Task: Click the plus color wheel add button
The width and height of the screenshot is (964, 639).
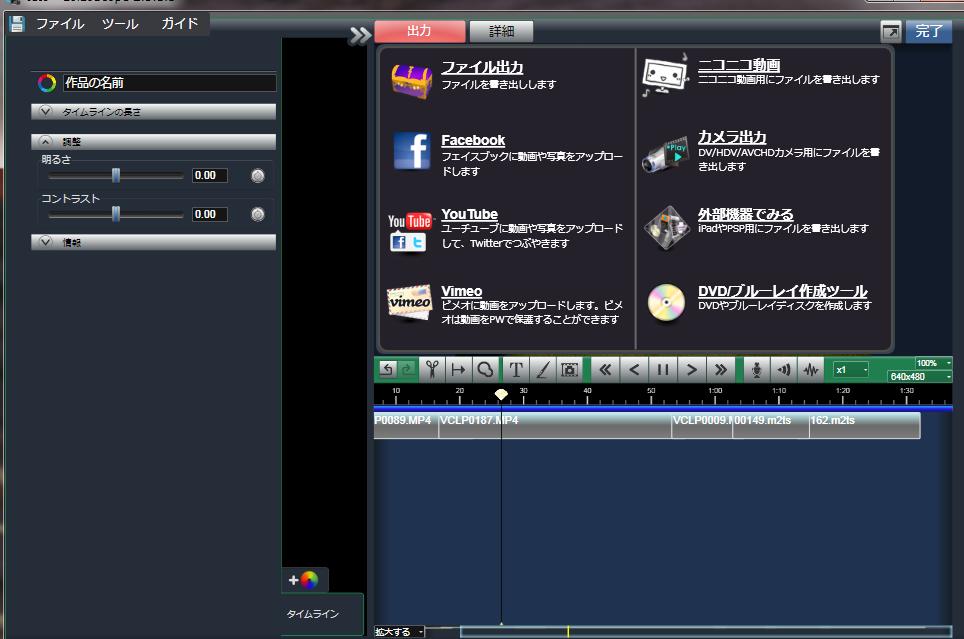Action: click(x=304, y=579)
